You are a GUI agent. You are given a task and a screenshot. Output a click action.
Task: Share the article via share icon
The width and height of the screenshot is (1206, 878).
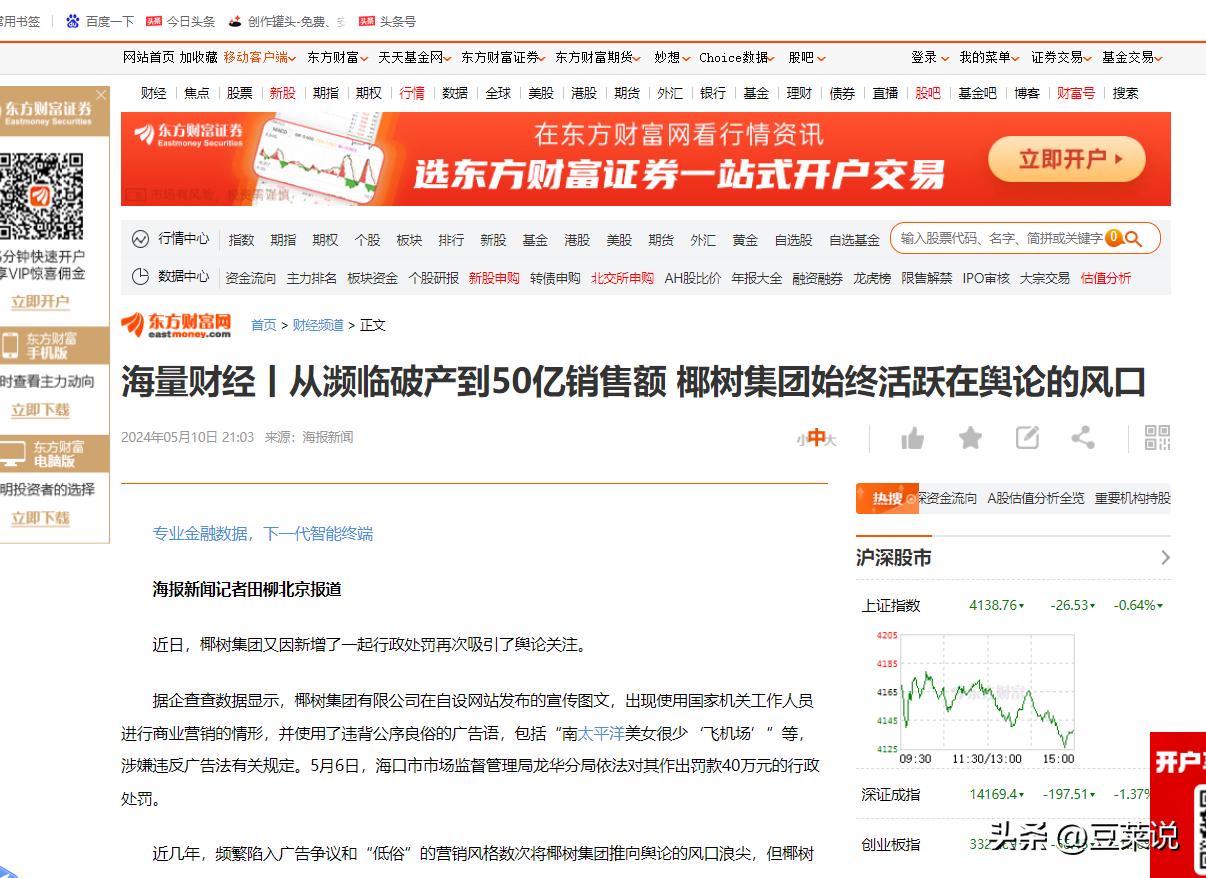click(1083, 438)
